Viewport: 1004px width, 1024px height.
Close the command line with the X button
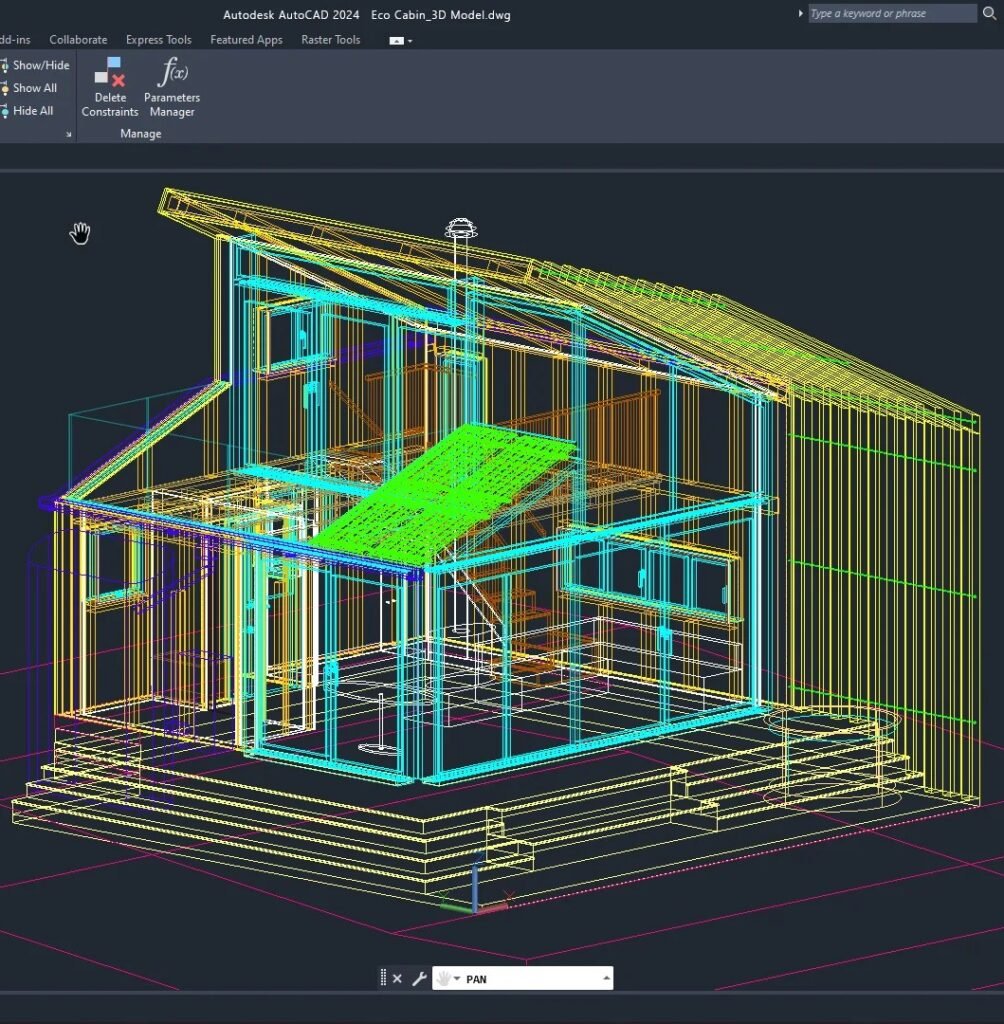pos(397,979)
